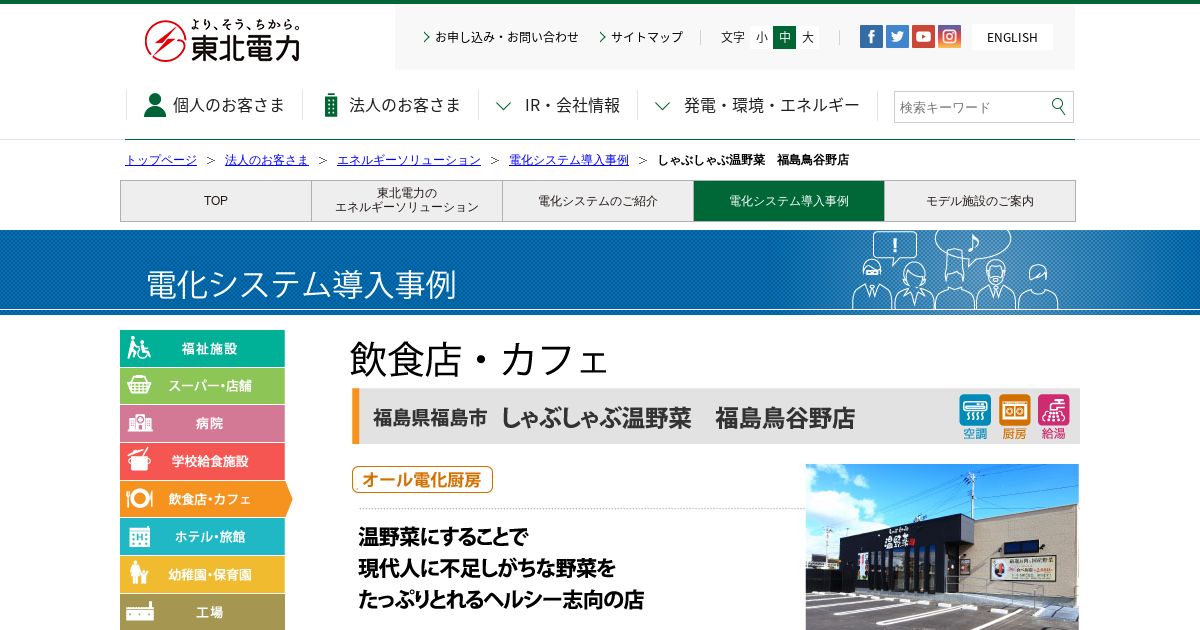Click the 検索キーワード search input field

[x=970, y=107]
